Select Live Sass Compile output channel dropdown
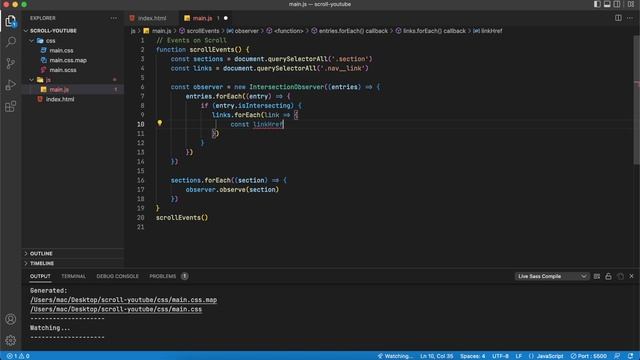The width and height of the screenshot is (640, 360). click(552, 276)
